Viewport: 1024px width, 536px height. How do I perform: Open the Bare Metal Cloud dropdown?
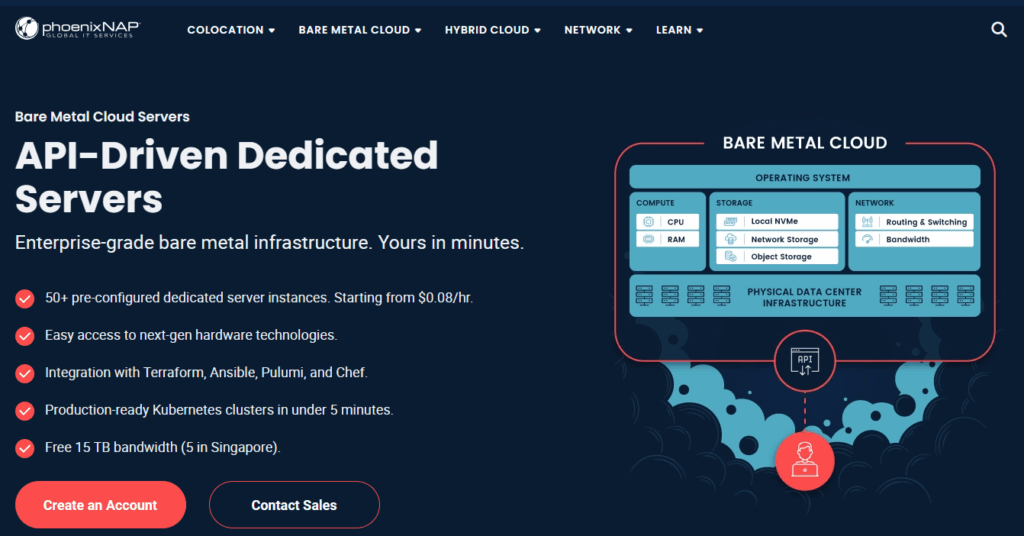tap(360, 30)
